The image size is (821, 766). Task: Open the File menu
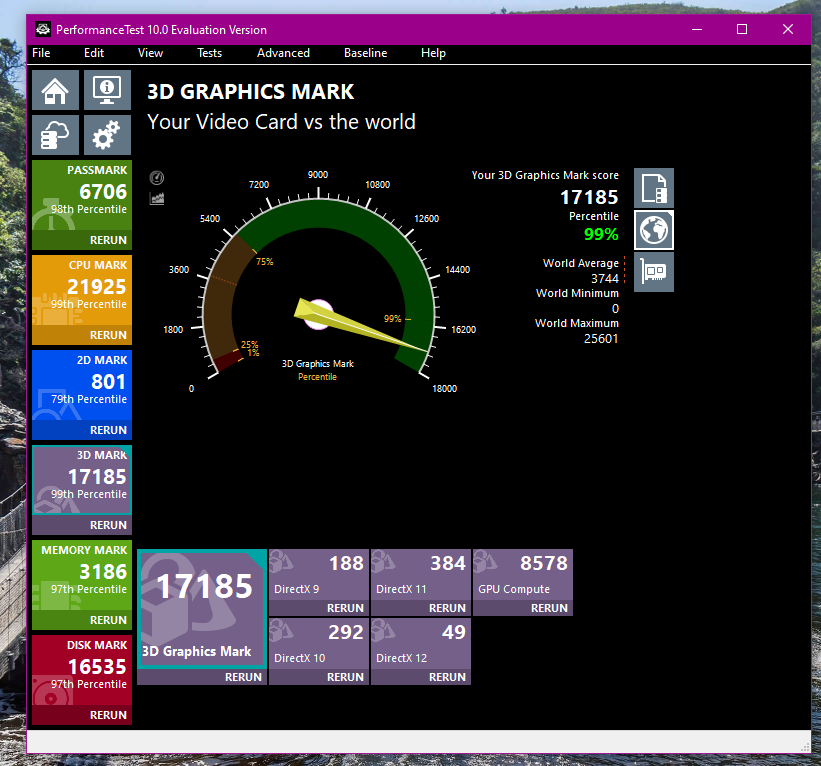point(41,53)
